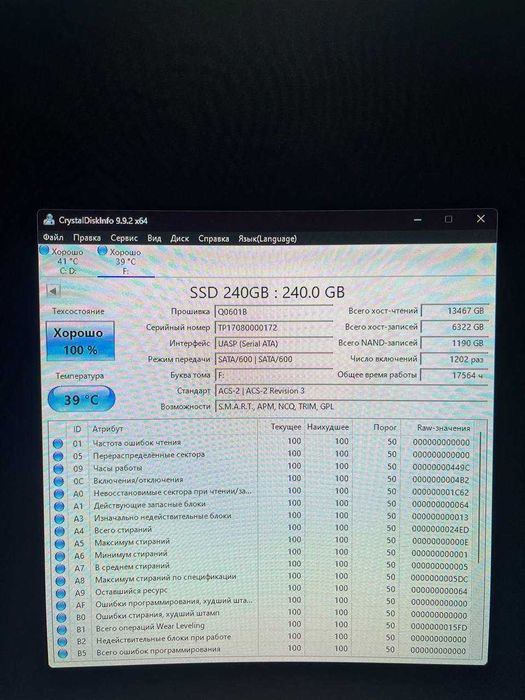Click the serial number field TP17080000172
The height and width of the screenshot is (700, 525).
pos(274,327)
